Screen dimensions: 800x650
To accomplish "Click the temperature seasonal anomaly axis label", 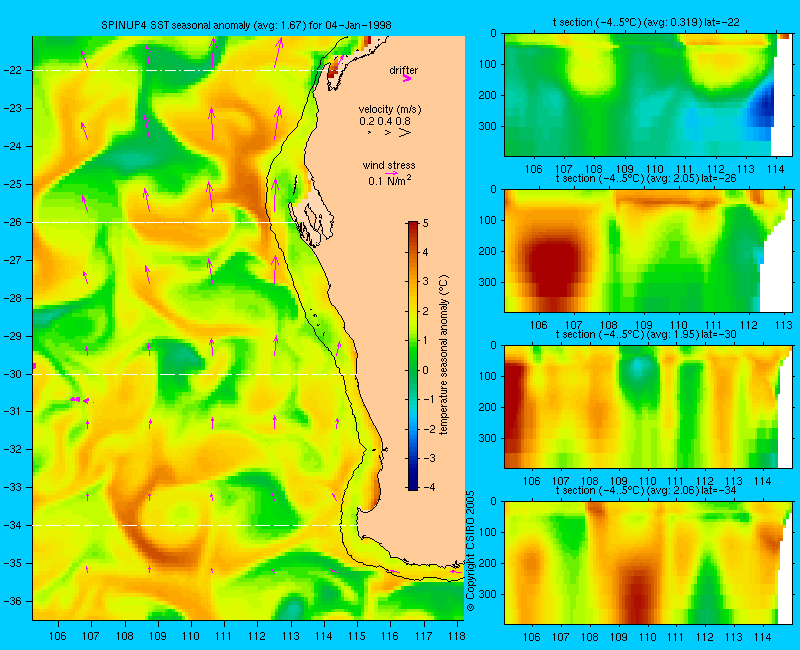I will click(443, 355).
